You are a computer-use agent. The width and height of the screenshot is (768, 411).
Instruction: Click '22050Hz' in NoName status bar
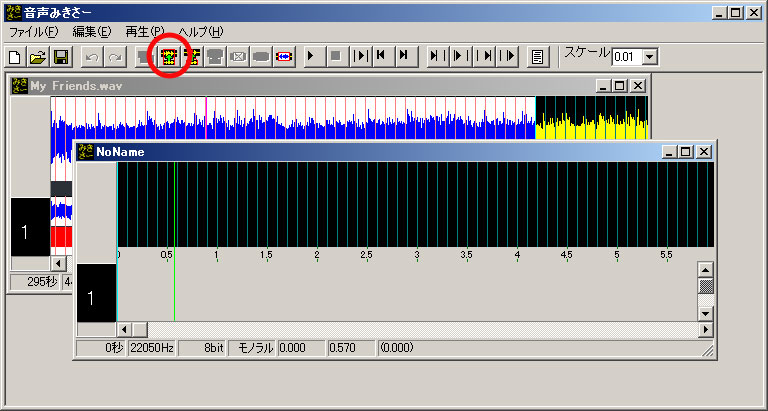click(x=151, y=348)
